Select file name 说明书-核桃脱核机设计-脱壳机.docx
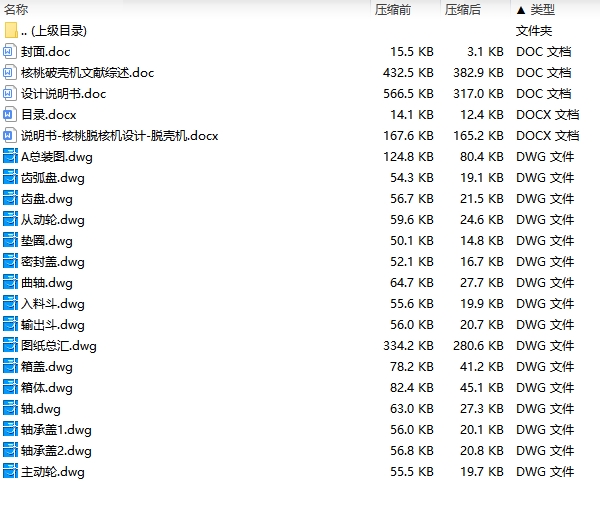The image size is (600, 525). (x=119, y=136)
